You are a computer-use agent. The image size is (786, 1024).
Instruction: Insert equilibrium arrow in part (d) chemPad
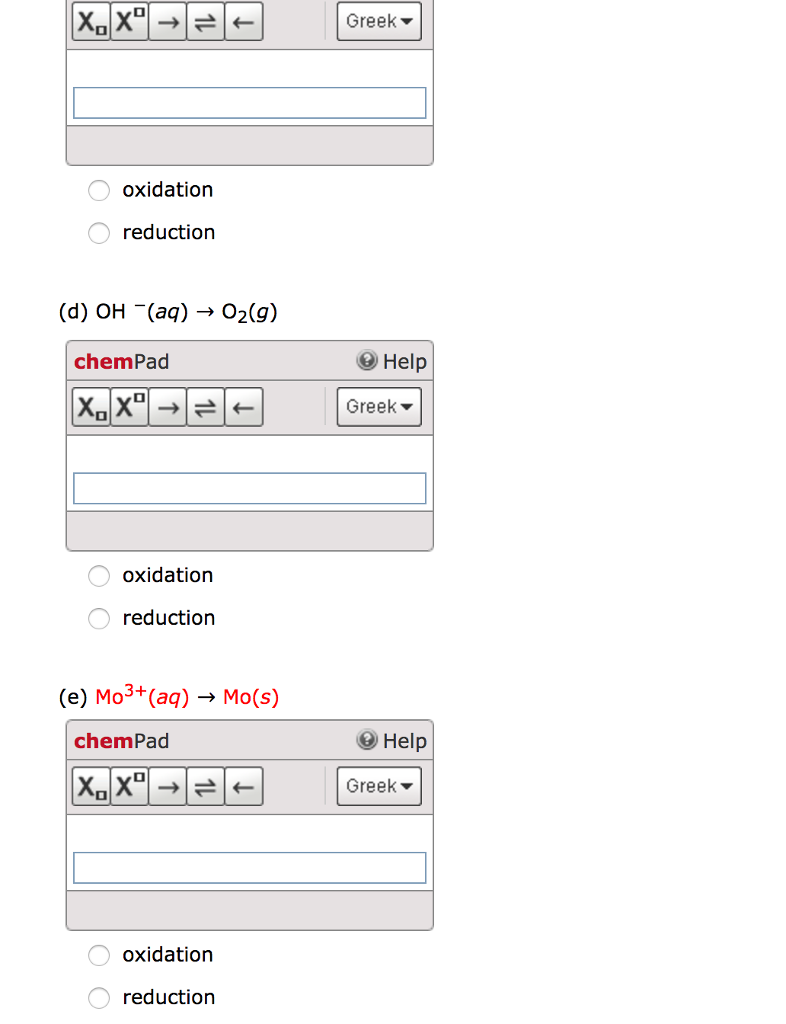pyautogui.click(x=206, y=407)
